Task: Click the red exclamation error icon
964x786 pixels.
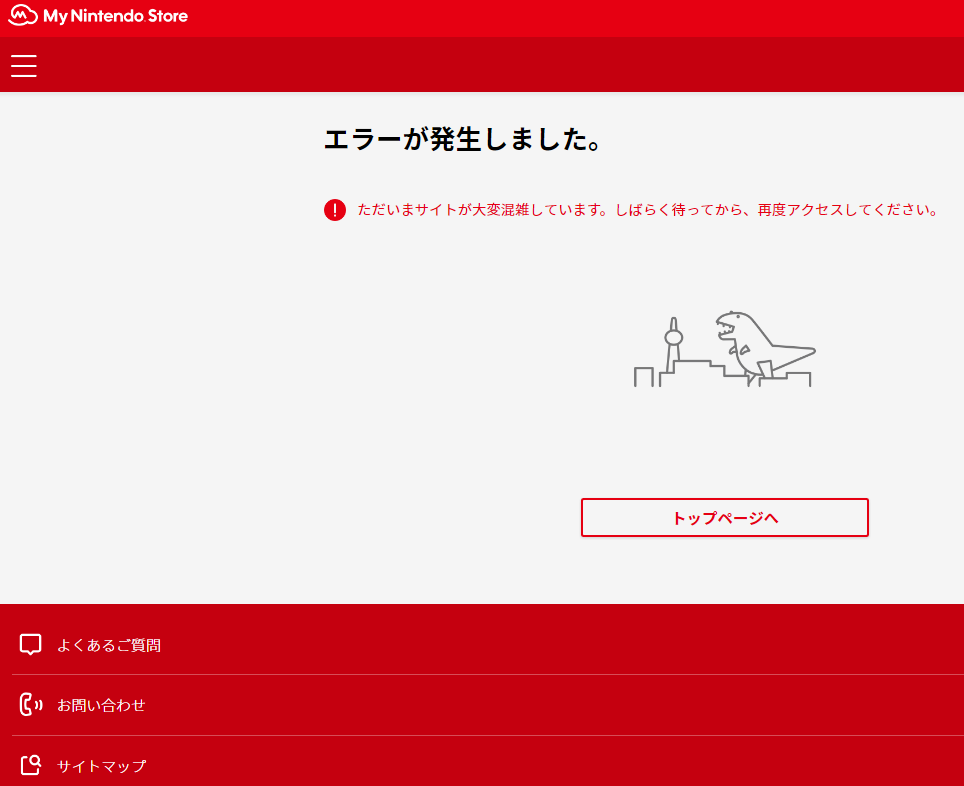Action: coord(335,210)
